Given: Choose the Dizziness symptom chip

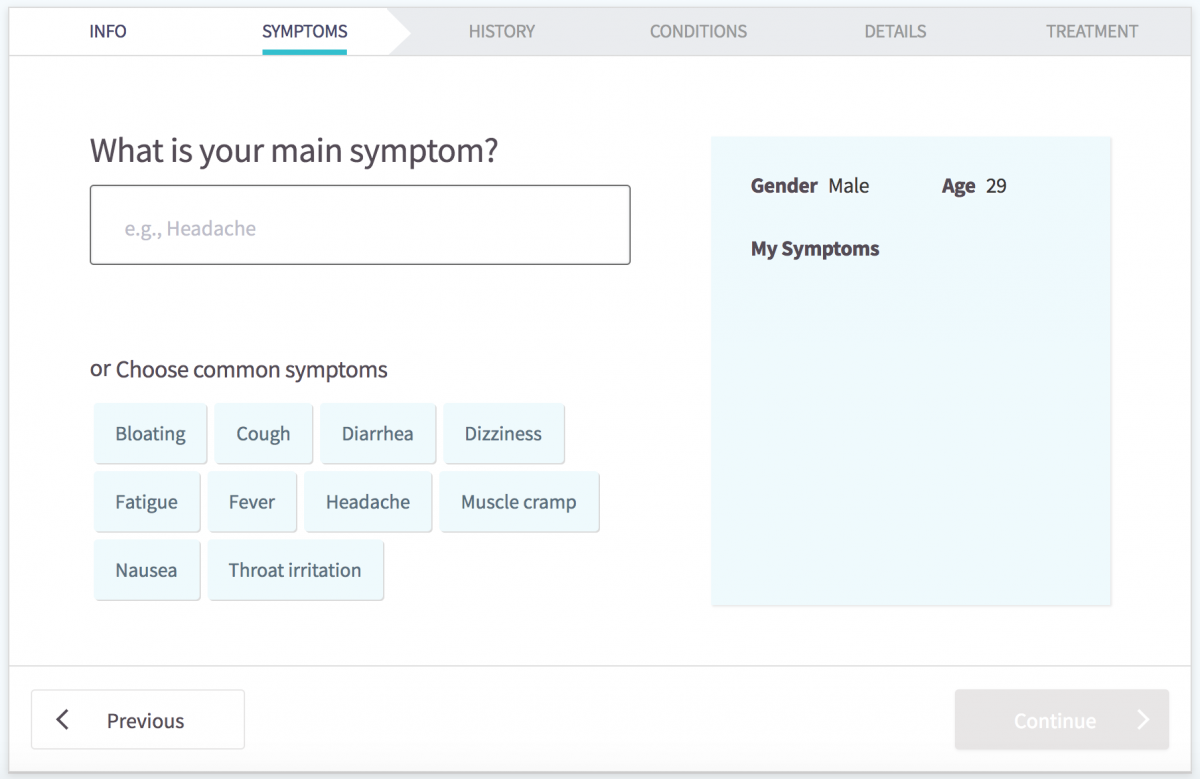Looking at the screenshot, I should [x=504, y=434].
